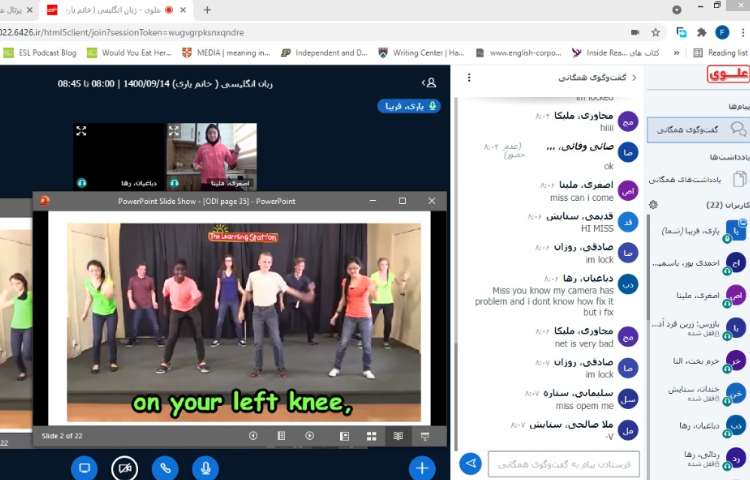Close the علوی زبان انگلیسی tab
The image size is (750, 480).
183,10
